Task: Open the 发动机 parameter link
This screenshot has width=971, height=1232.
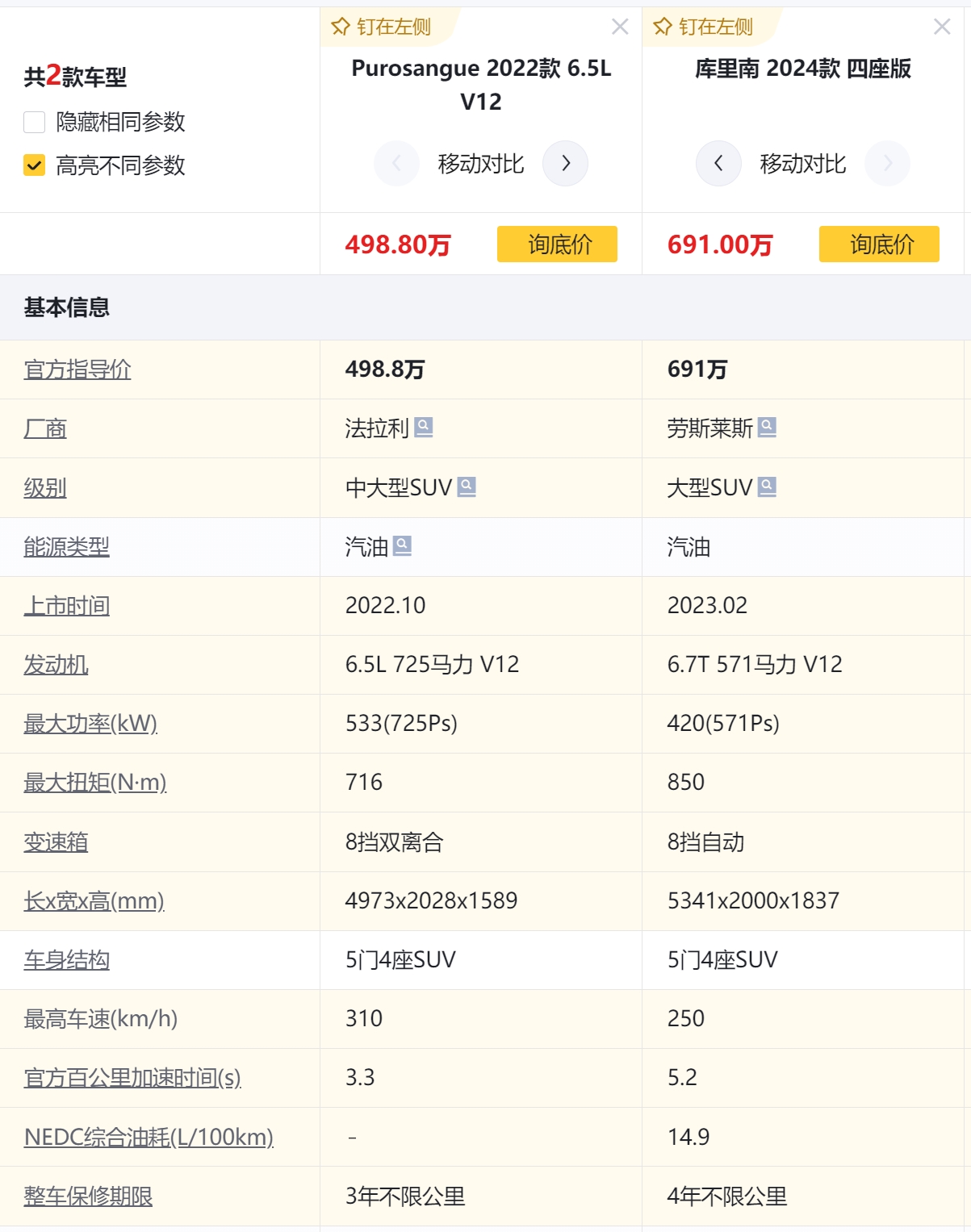Action: click(x=56, y=664)
